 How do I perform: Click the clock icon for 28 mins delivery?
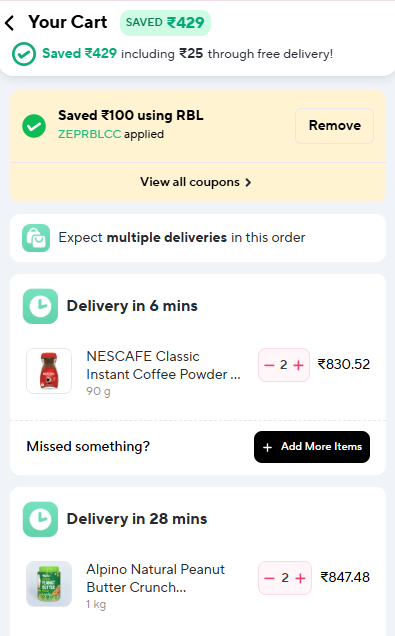point(40,519)
